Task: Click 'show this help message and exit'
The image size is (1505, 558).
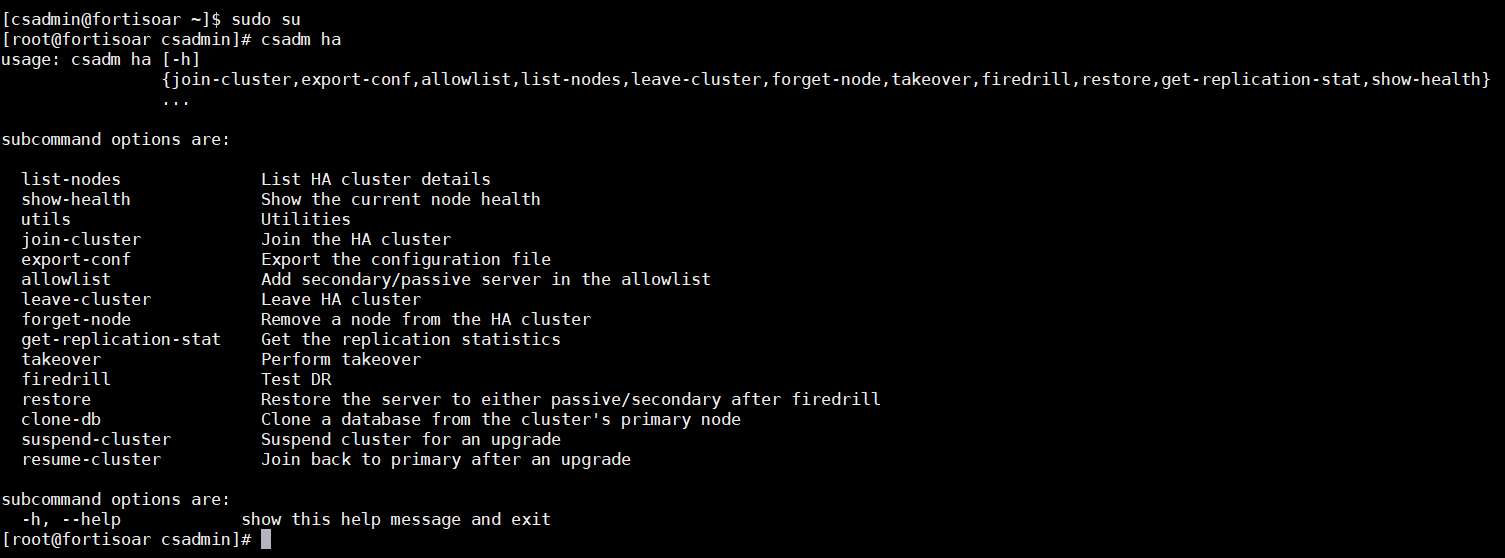Action: pyautogui.click(x=395, y=519)
